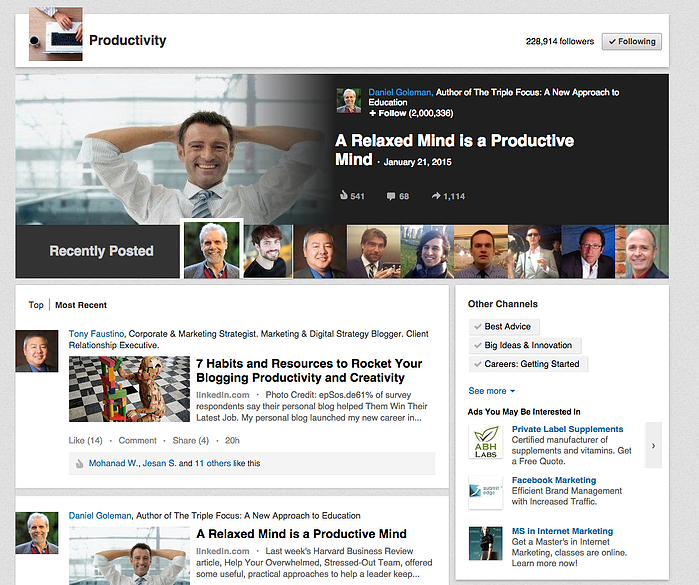Click the Productivity channel logo image
The image size is (699, 585).
[x=56, y=34]
